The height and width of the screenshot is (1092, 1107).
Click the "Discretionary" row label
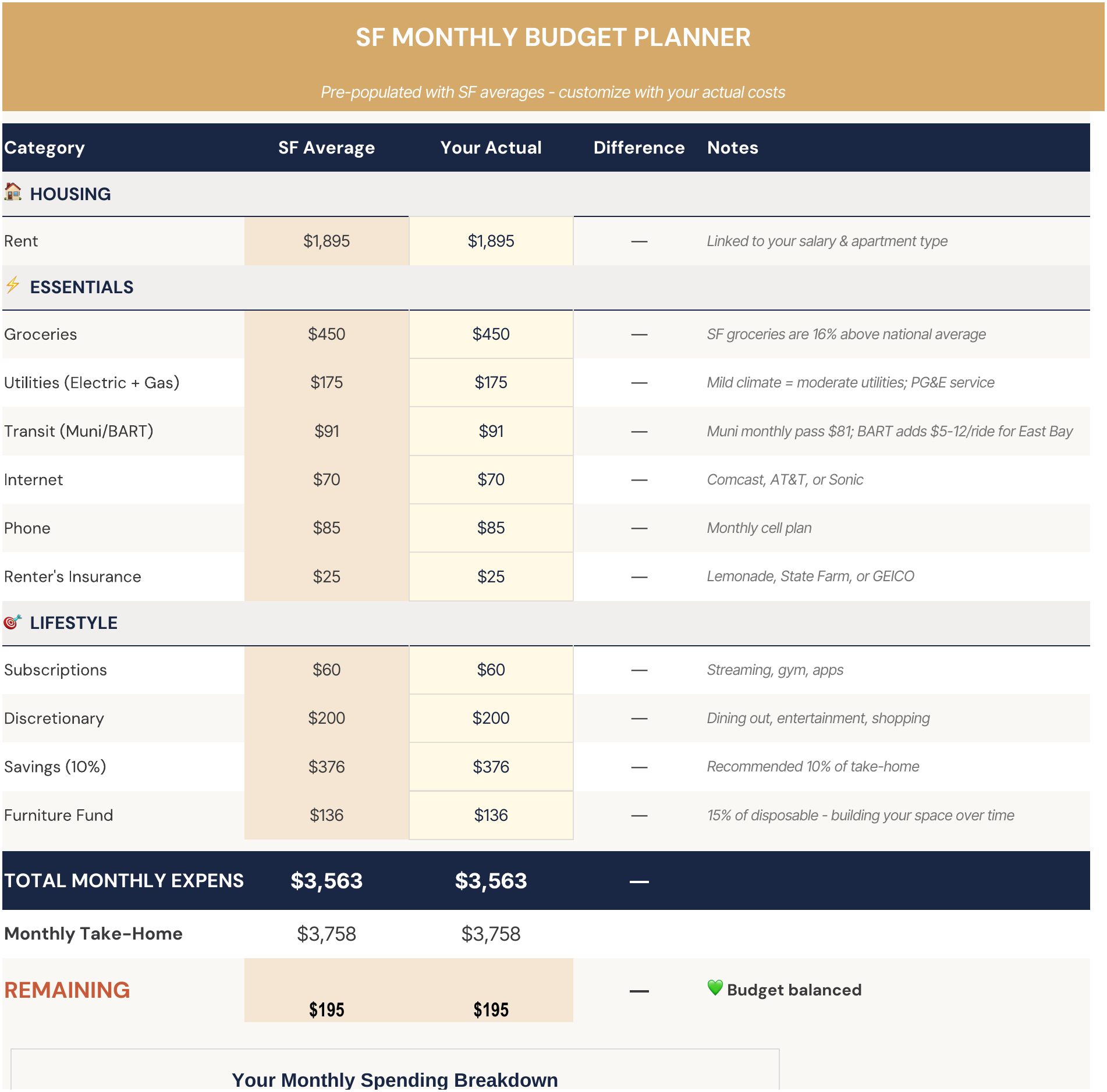(x=54, y=718)
